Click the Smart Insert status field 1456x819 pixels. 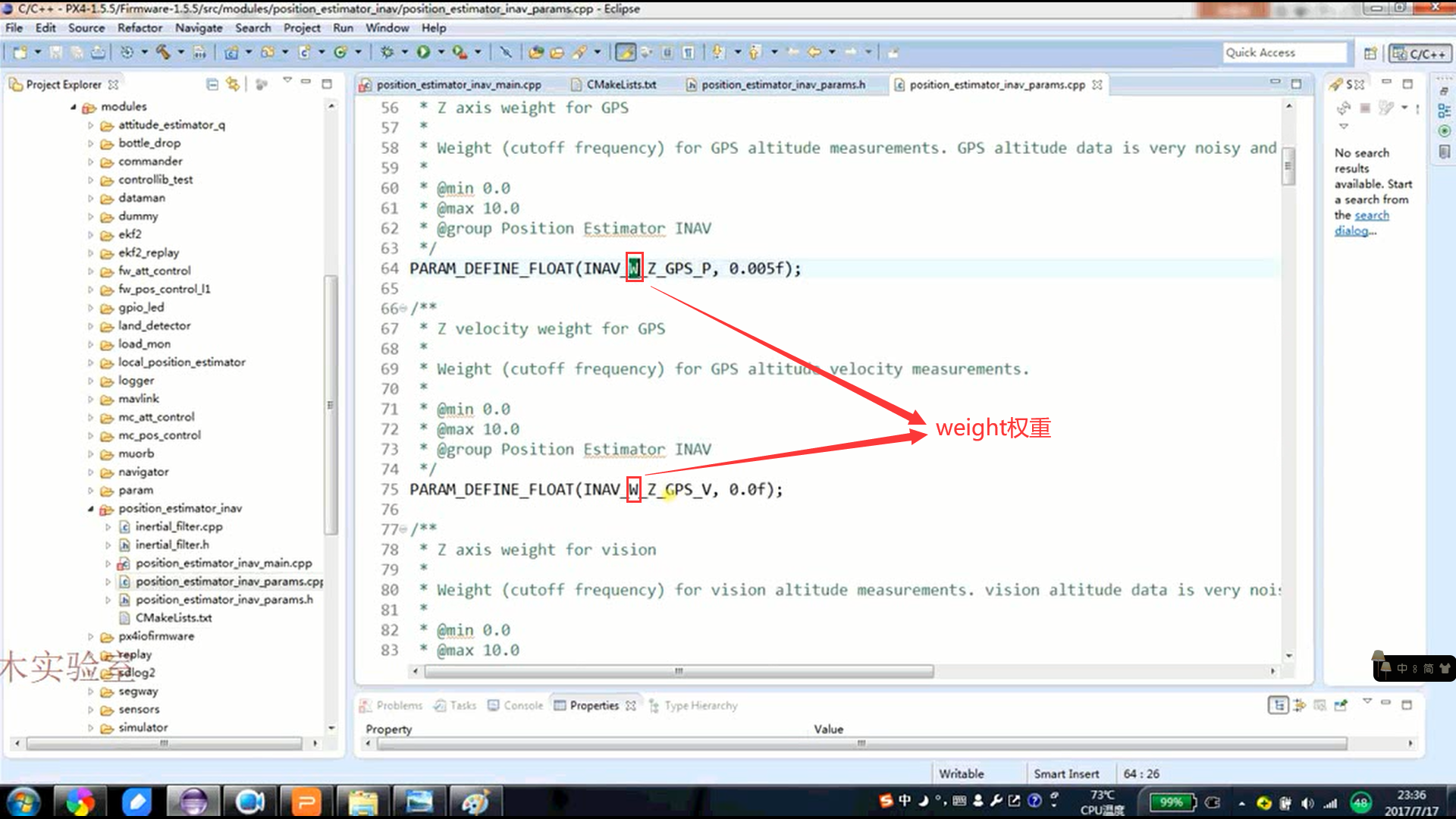click(1065, 773)
